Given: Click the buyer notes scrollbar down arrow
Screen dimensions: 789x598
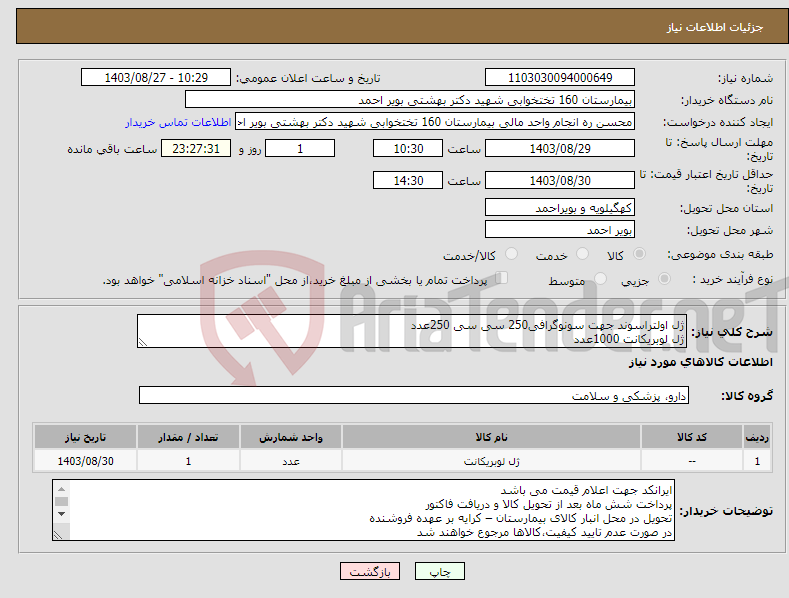Looking at the screenshot, I should [61, 514].
